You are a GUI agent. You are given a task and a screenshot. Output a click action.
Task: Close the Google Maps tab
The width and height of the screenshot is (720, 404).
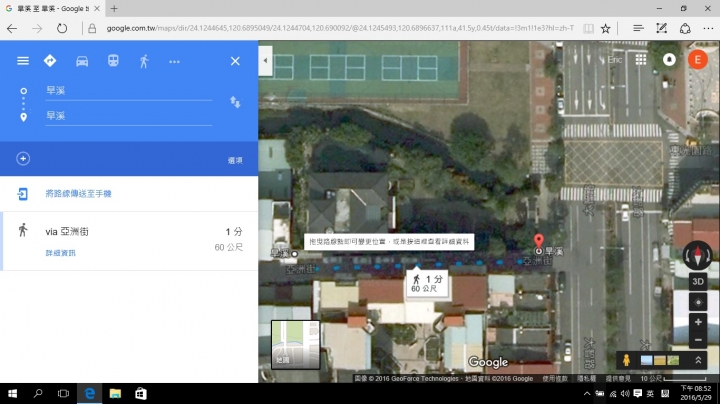pos(97,8)
